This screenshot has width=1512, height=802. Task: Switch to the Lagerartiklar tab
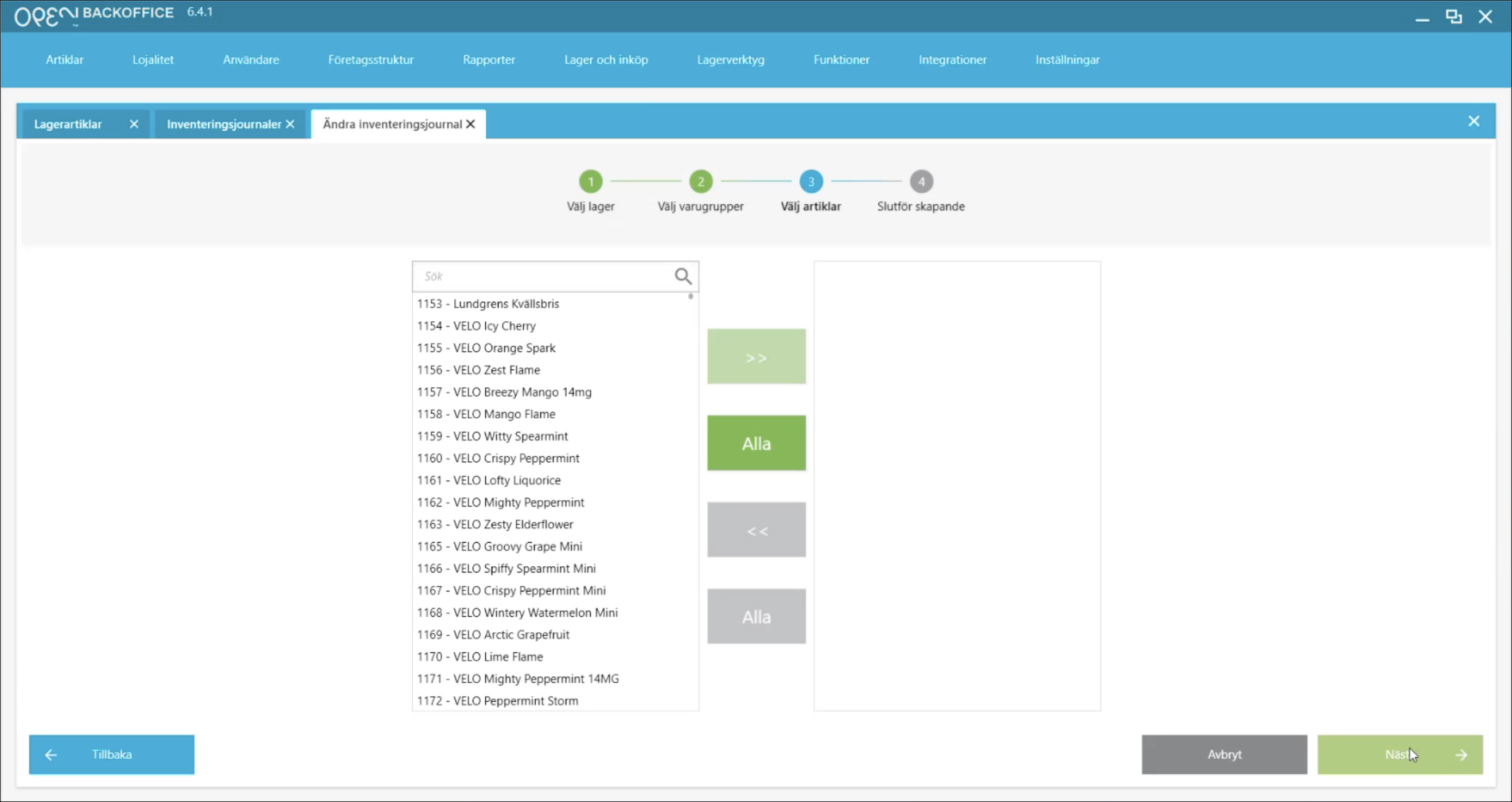[68, 124]
